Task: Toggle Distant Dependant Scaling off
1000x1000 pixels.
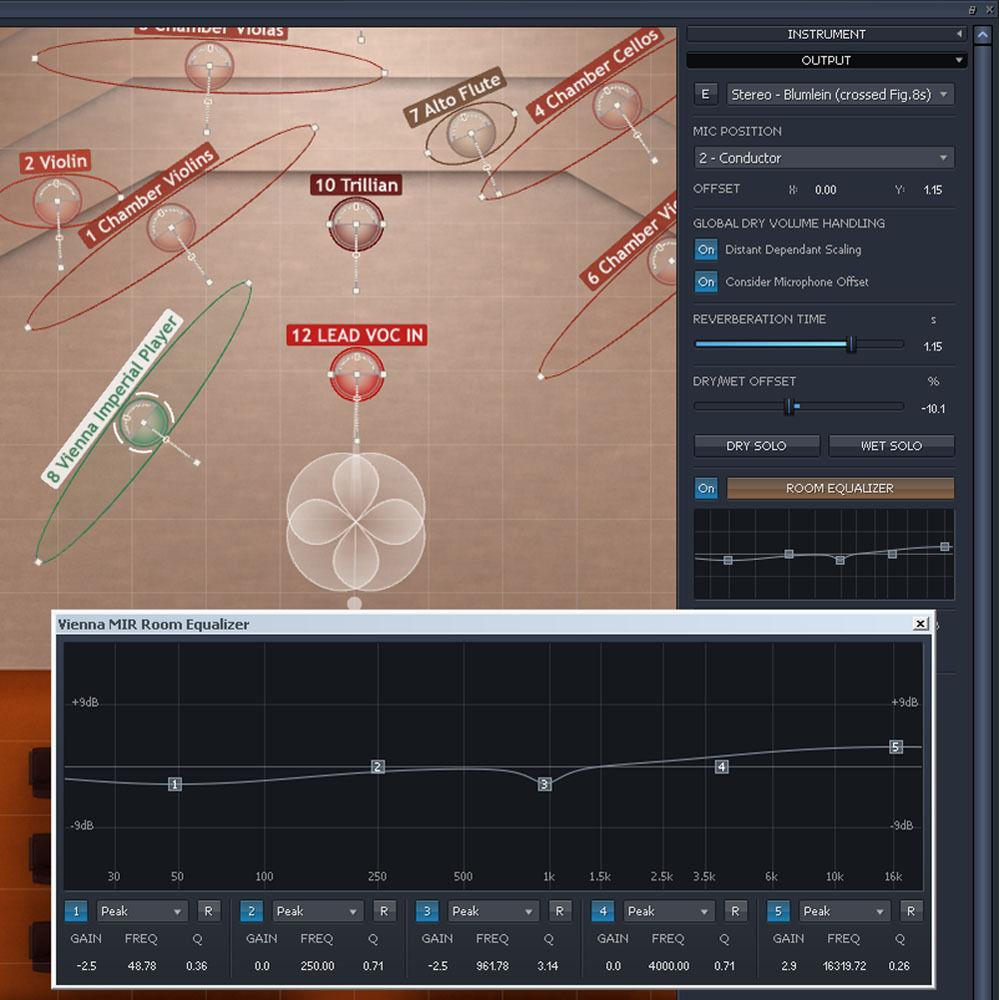Action: pos(706,250)
